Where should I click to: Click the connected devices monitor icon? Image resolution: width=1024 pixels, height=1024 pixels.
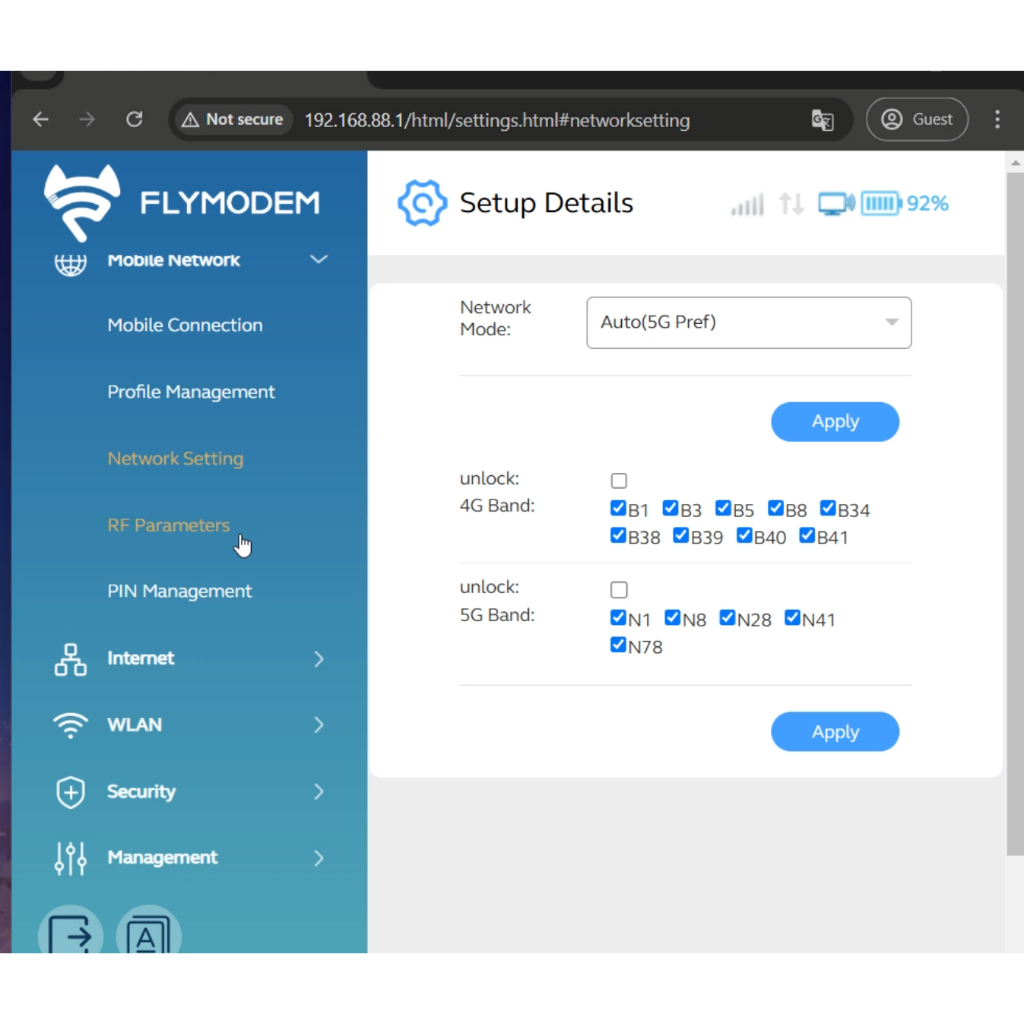[835, 204]
